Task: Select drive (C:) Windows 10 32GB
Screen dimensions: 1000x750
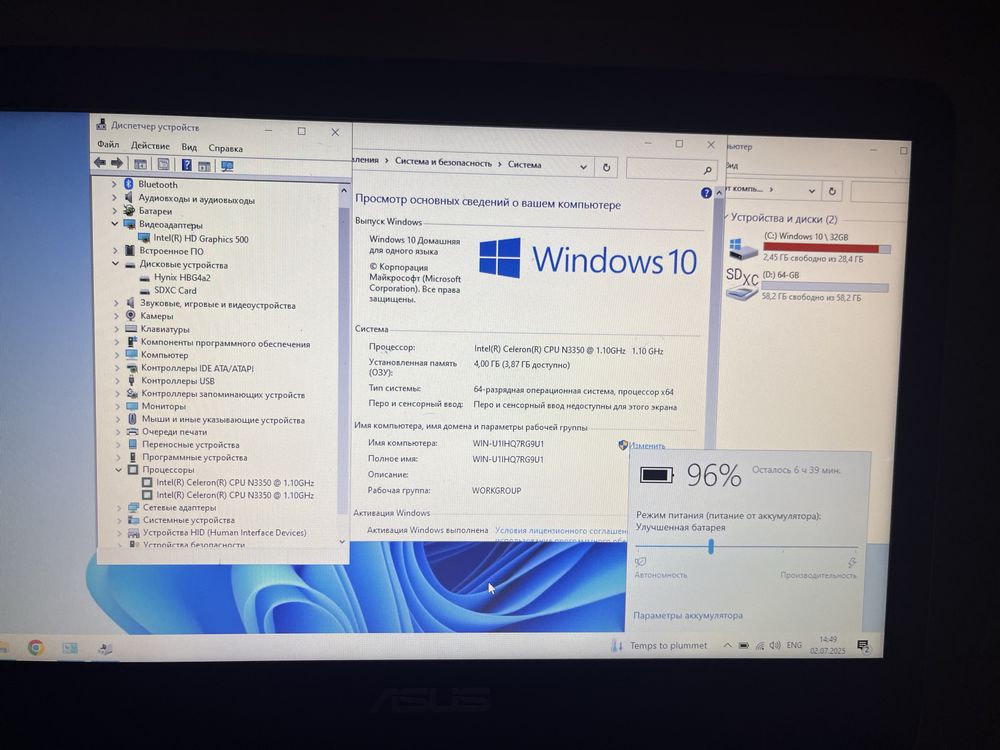Action: tap(809, 247)
